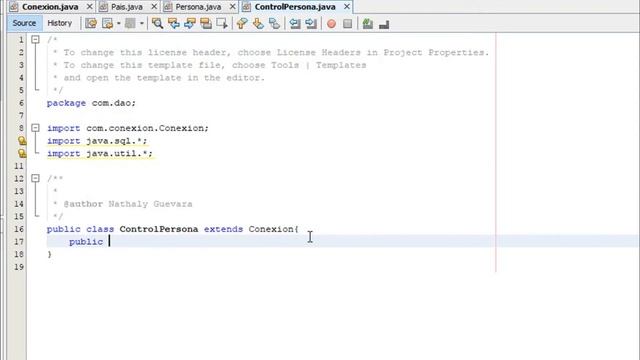
Task: Click 'choose Tools | Templates' comment text
Action: click(299, 65)
